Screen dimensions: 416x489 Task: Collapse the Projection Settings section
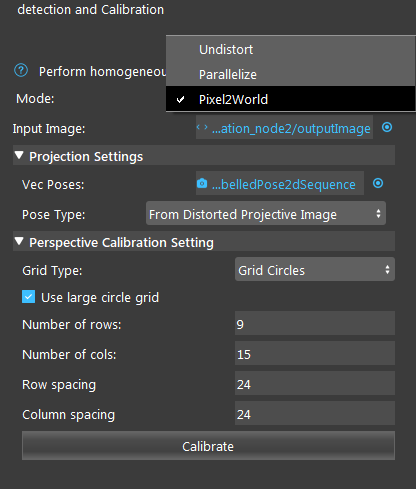click(x=19, y=155)
